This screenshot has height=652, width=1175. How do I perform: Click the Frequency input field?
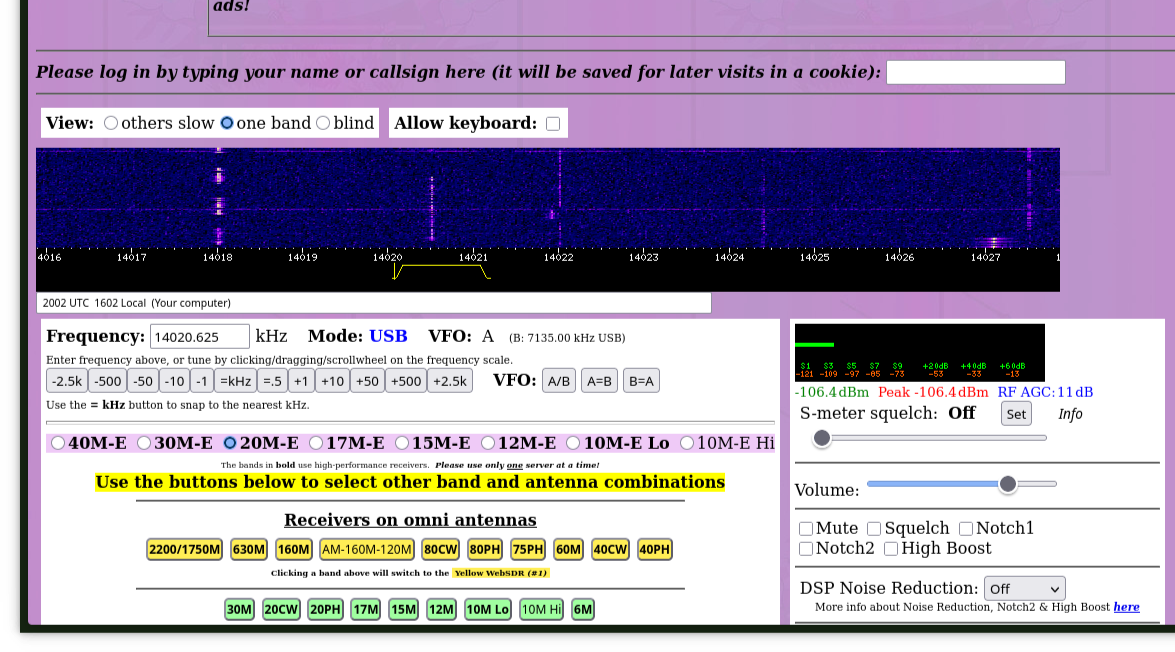[199, 336]
